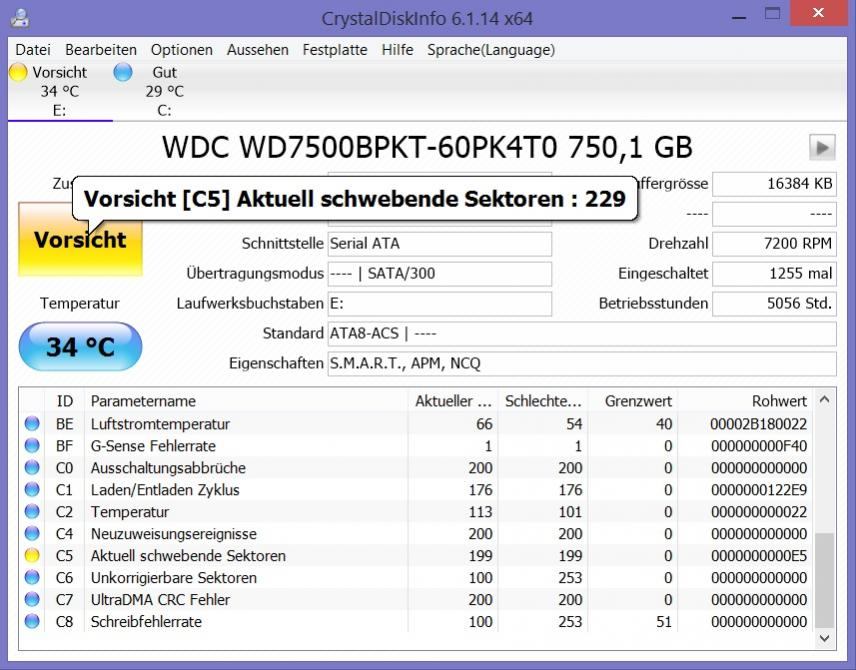The image size is (856, 670).
Task: Click the Übertragungsmodus field showing SATA/300
Action: [439, 274]
